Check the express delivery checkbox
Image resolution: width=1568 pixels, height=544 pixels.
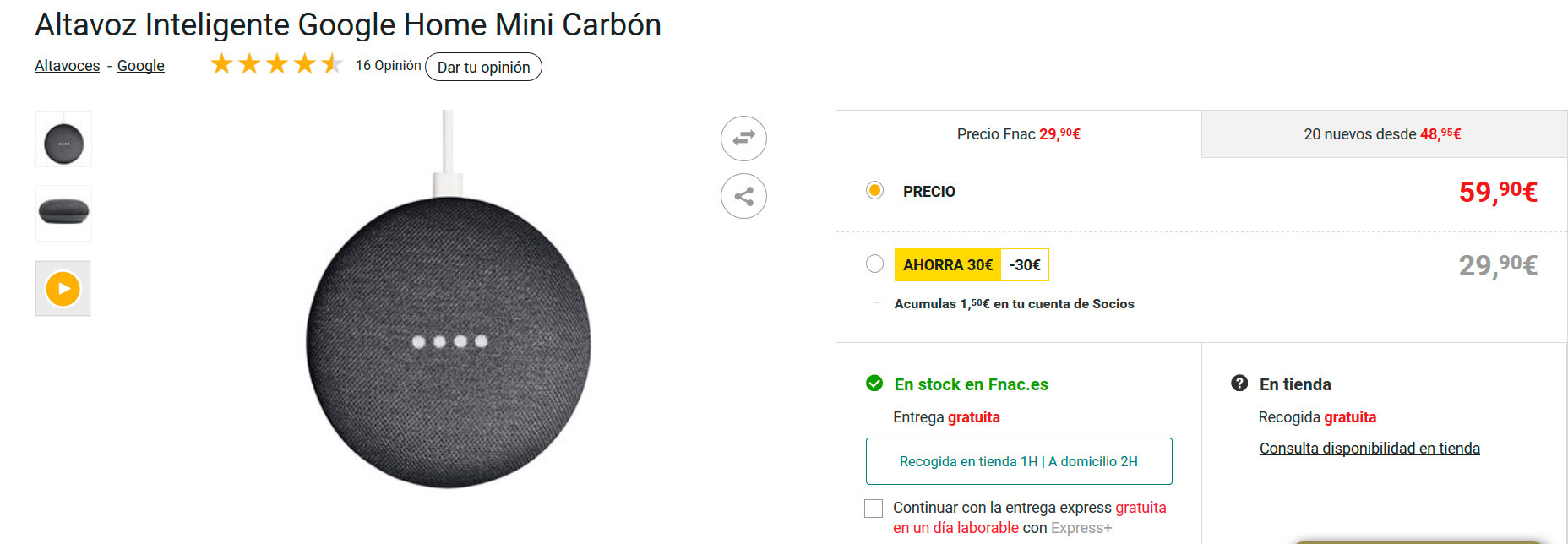pos(874,509)
